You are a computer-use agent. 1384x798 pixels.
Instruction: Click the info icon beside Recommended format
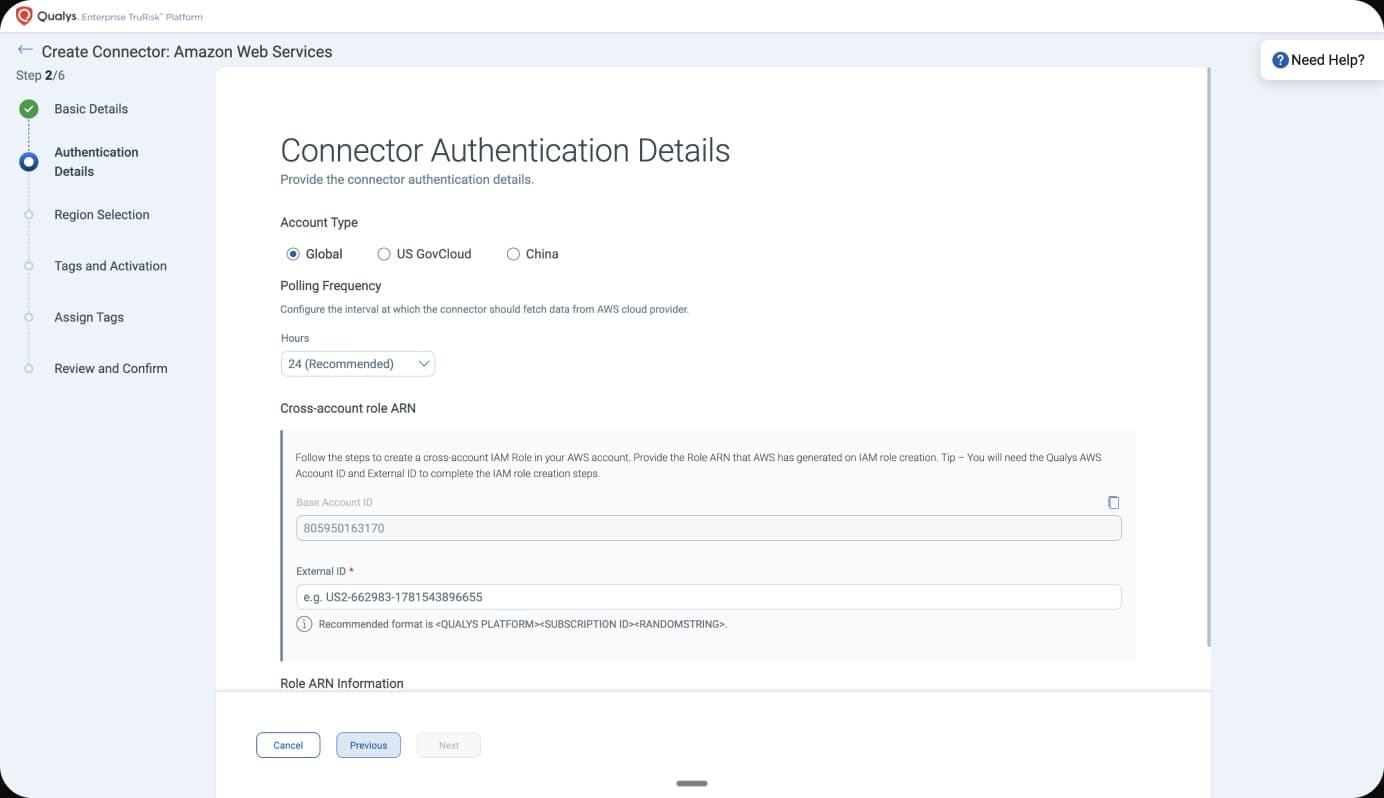click(x=304, y=624)
